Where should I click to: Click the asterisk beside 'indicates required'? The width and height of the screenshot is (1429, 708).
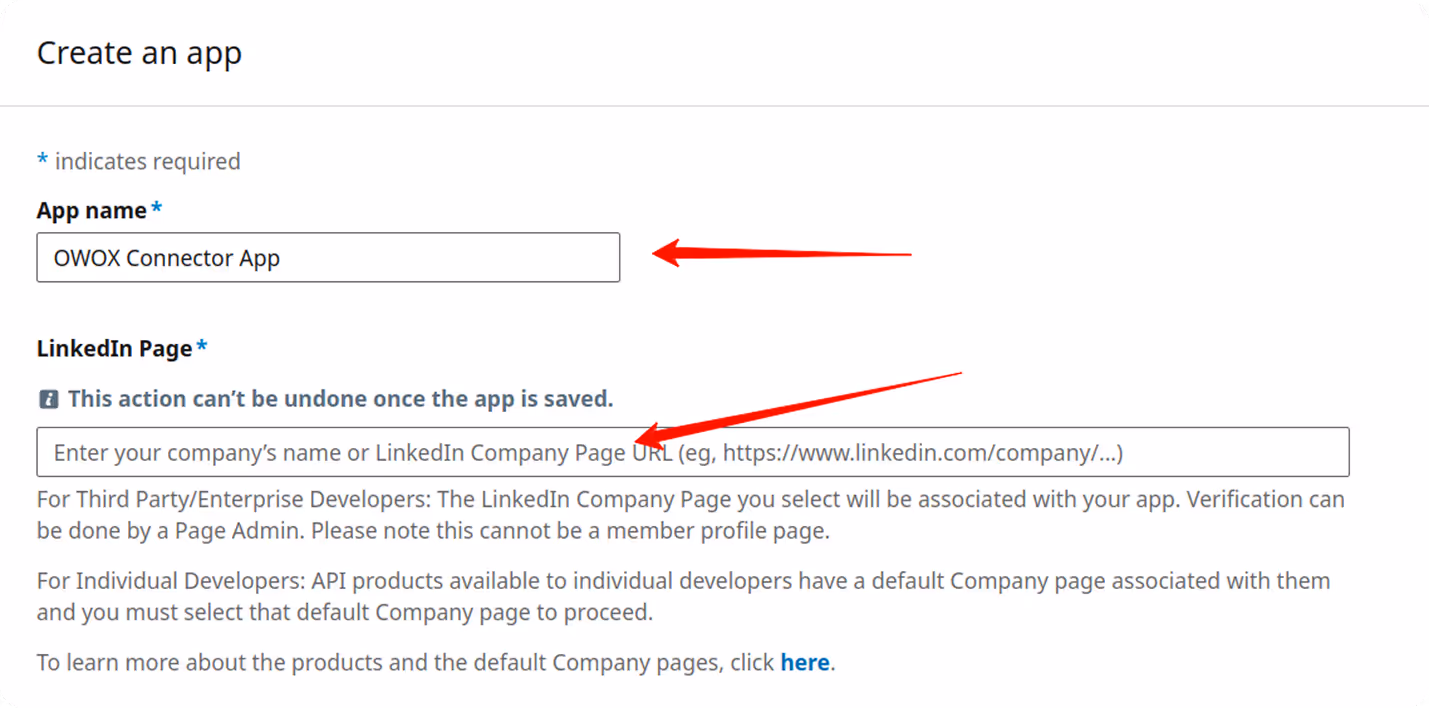41,158
